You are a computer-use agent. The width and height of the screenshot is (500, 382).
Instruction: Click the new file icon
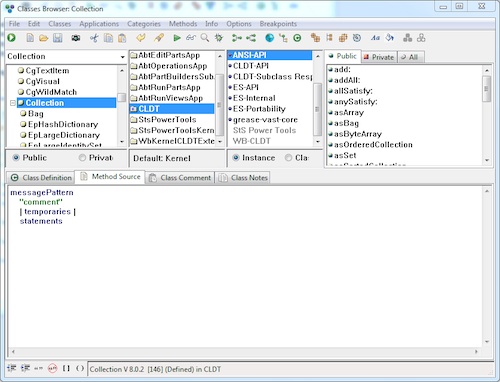(x=30, y=38)
